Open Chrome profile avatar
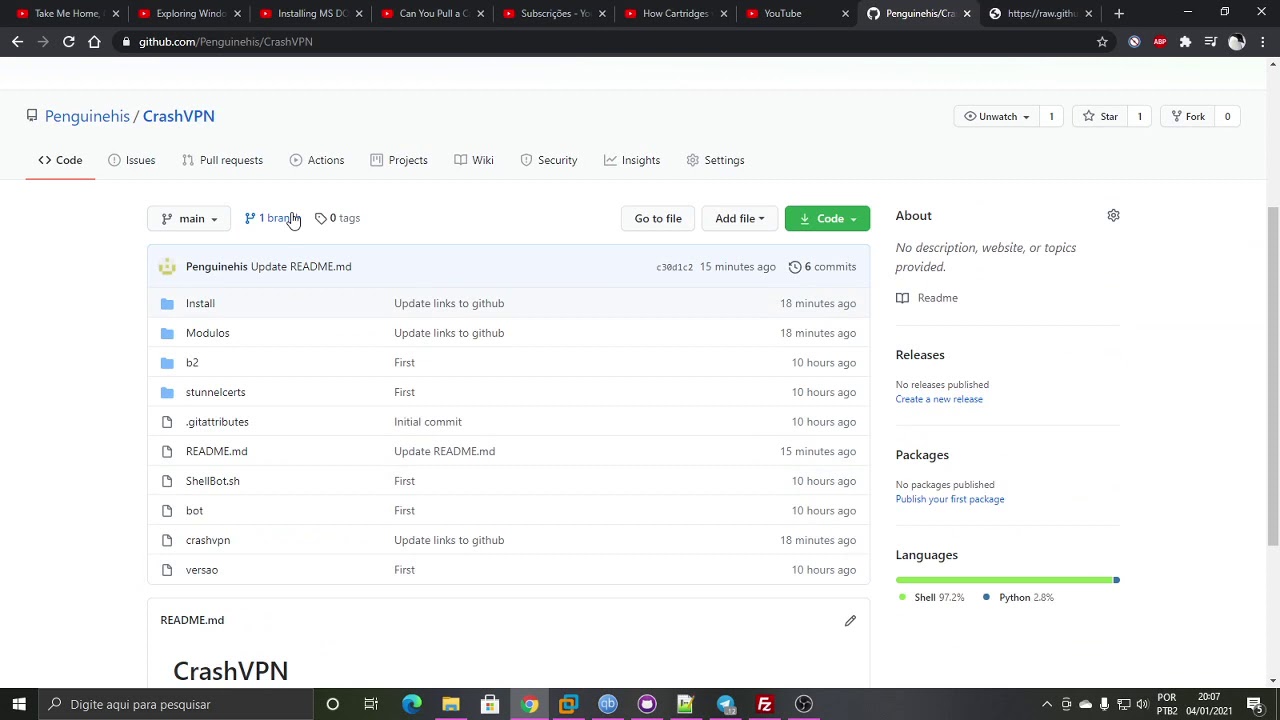1280x720 pixels. 1237,42
